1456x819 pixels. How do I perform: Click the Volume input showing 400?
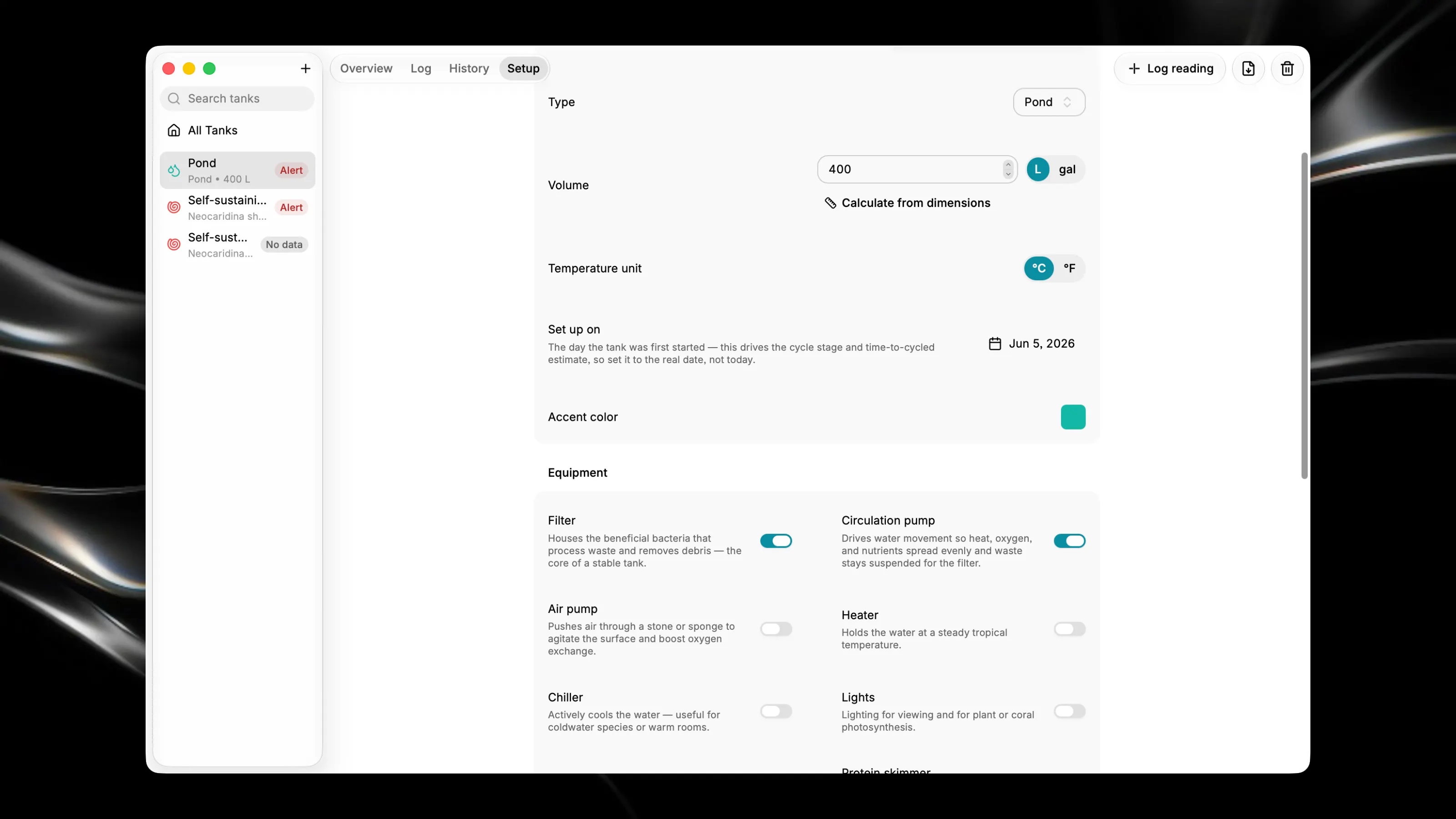click(x=917, y=170)
